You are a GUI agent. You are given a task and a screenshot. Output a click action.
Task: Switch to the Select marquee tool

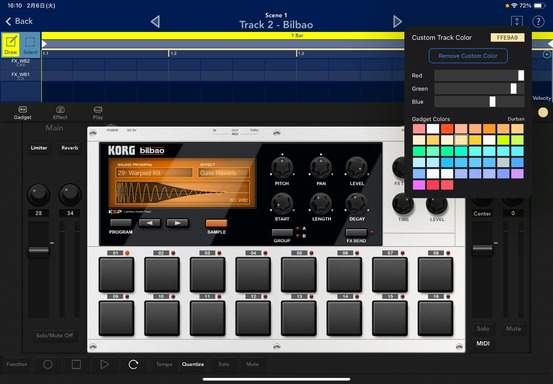(30, 45)
